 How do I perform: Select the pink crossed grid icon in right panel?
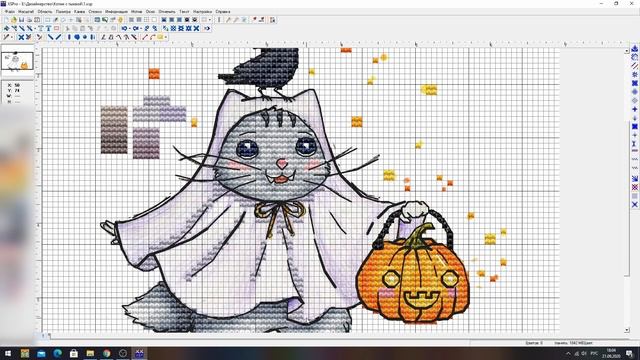[x=635, y=187]
